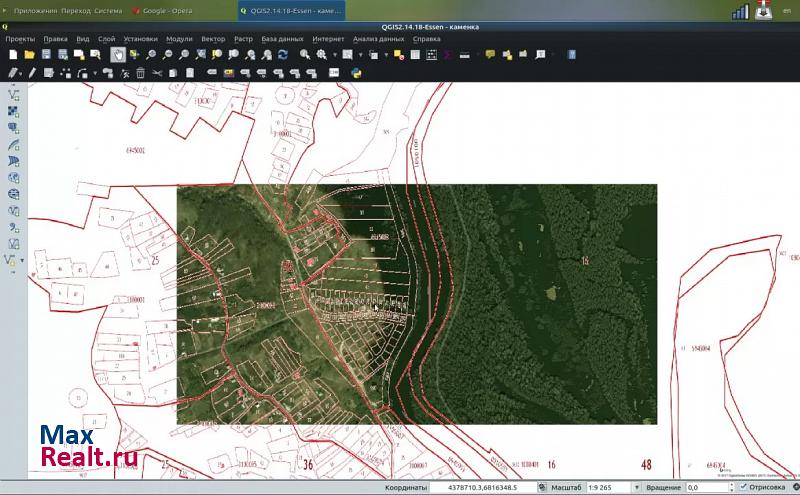This screenshot has width=800, height=495.
Task: Click the Delete Selected trash icon
Action: [x=141, y=73]
